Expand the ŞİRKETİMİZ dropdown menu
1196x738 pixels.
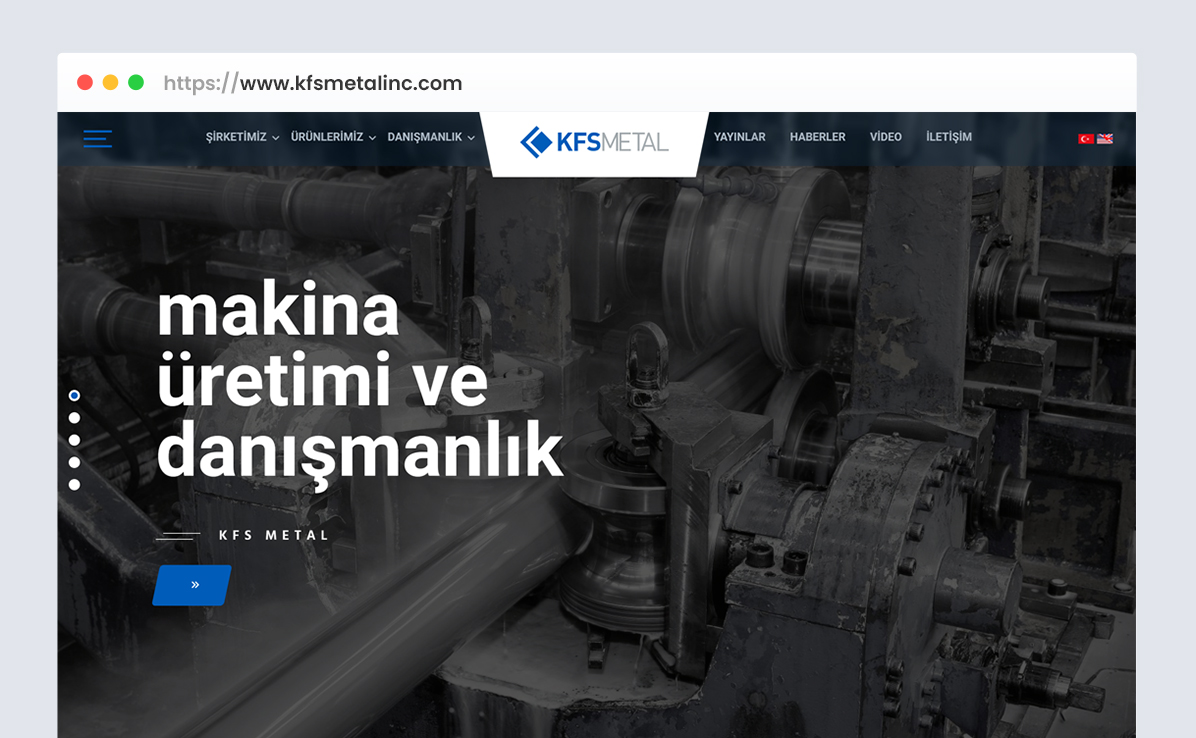pyautogui.click(x=242, y=137)
